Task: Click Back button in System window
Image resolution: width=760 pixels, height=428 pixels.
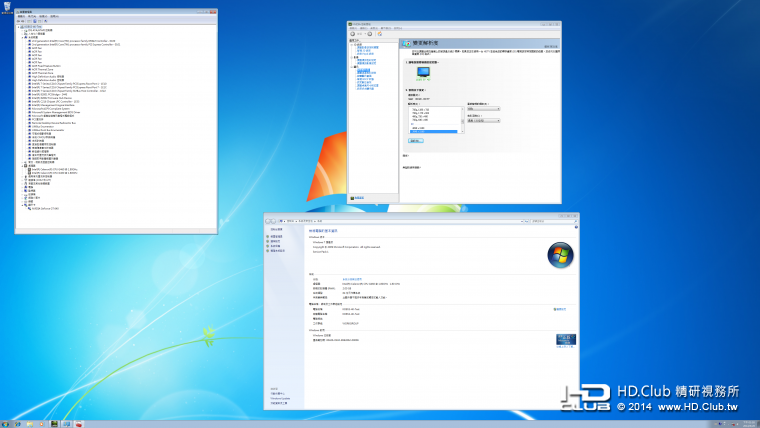Action: click(x=268, y=222)
